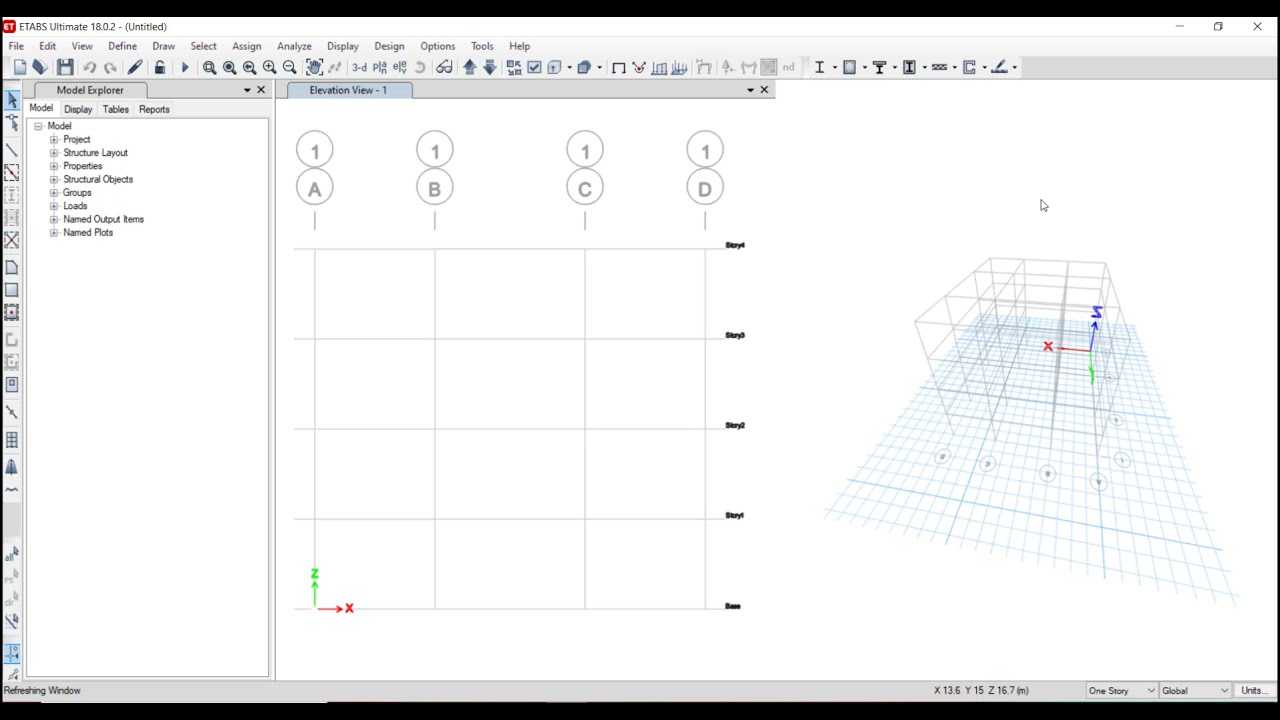
Task: Close the Model Explorer panel
Action: [261, 90]
